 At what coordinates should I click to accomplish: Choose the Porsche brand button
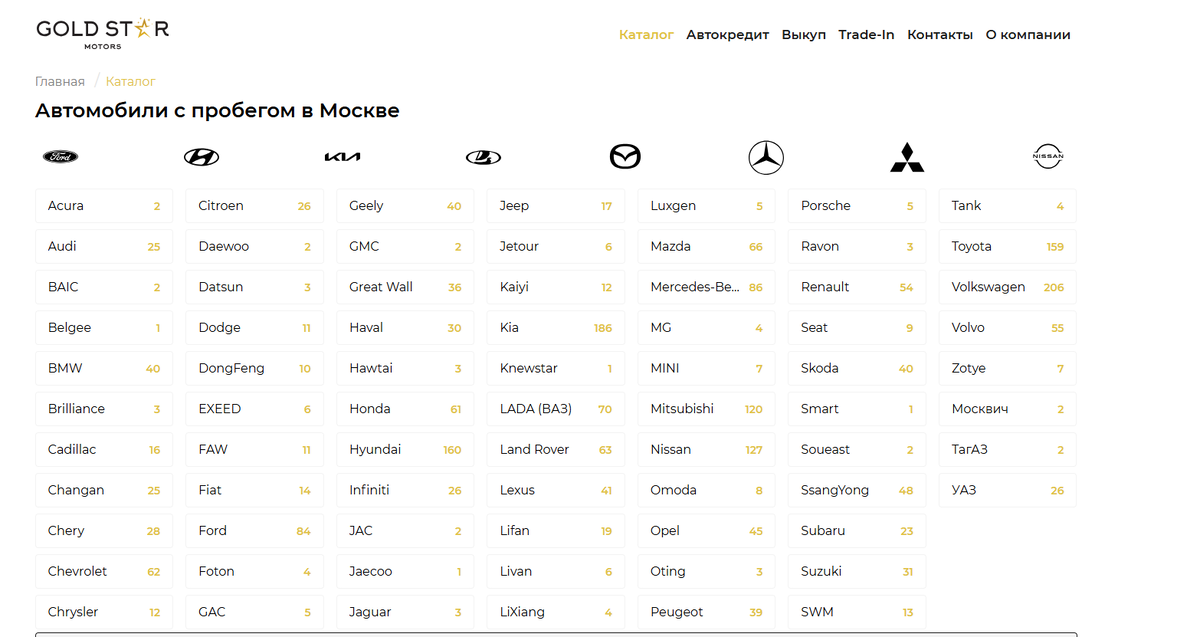click(x=857, y=206)
